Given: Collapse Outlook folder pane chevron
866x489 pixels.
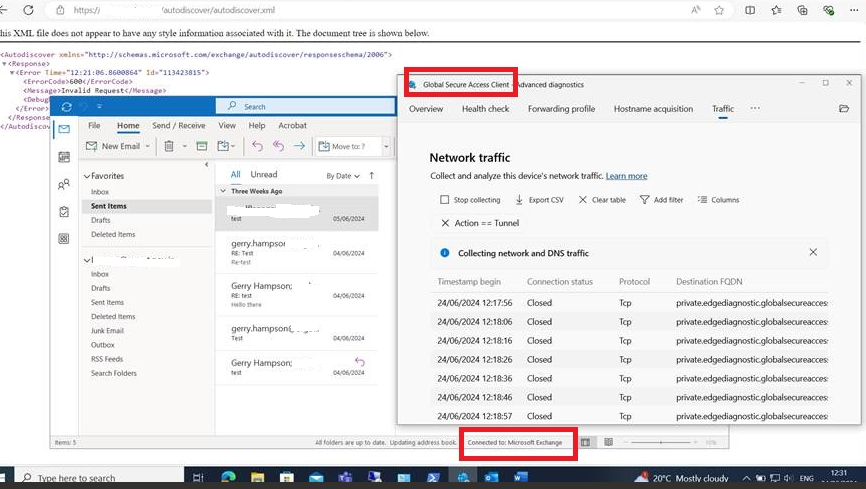Looking at the screenshot, I should pyautogui.click(x=207, y=164).
